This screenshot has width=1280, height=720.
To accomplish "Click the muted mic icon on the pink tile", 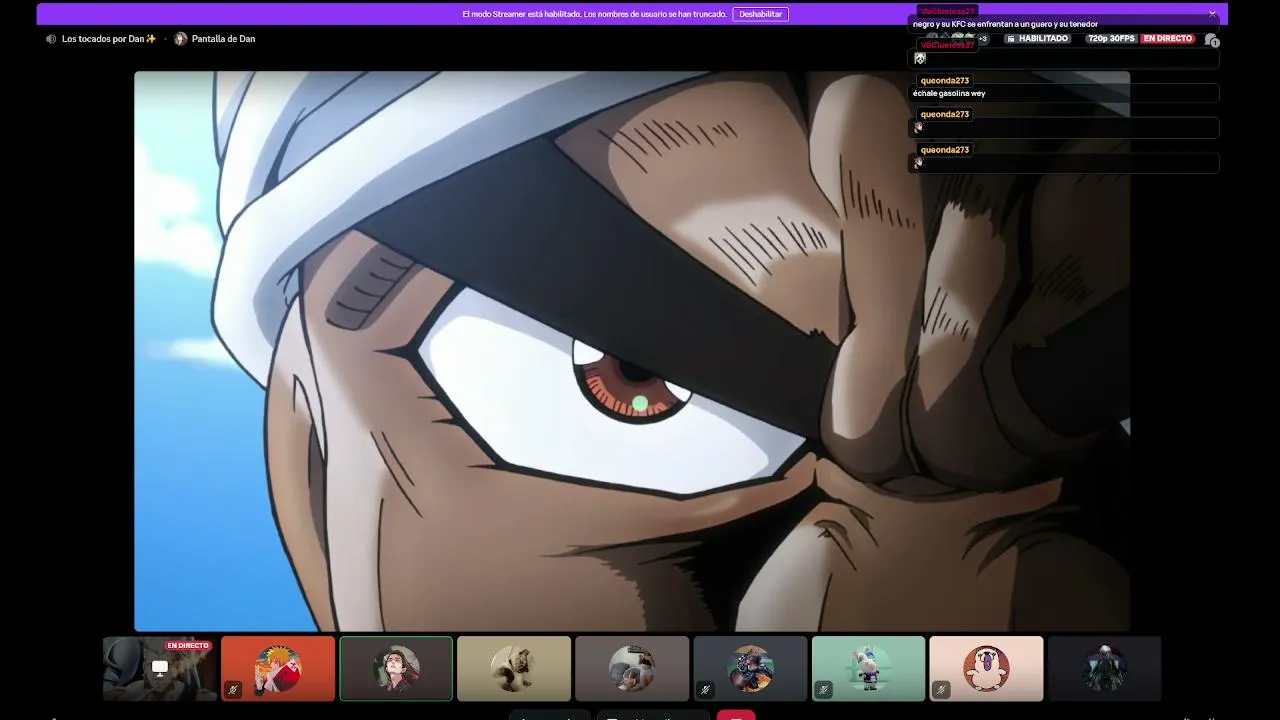I will pyautogui.click(x=941, y=689).
